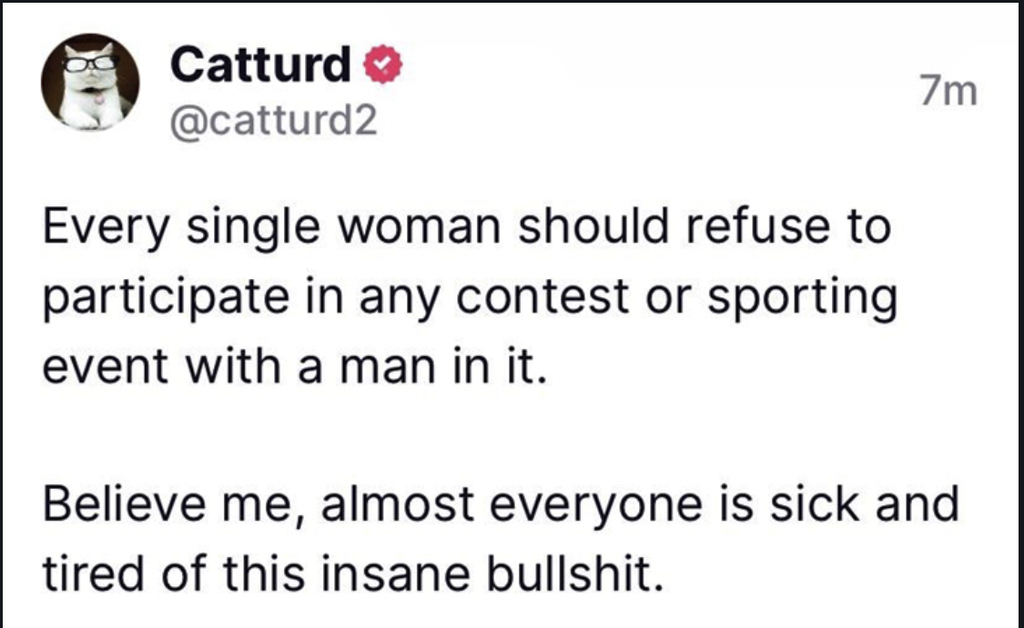
Task: Select the line 'event with a man in it.'
Action: 294,367
